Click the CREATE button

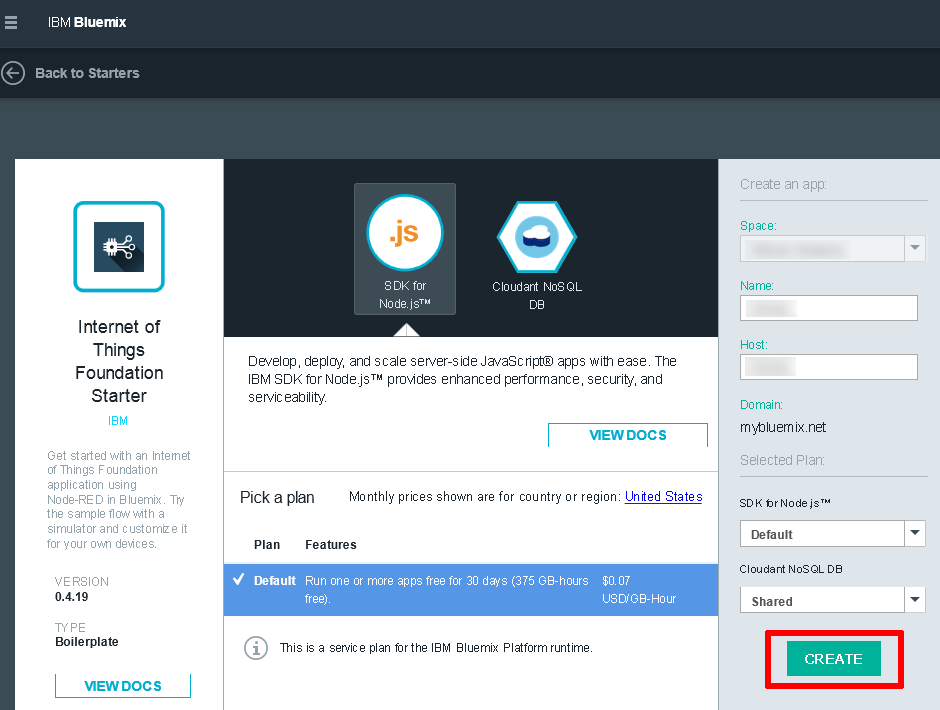click(x=833, y=658)
